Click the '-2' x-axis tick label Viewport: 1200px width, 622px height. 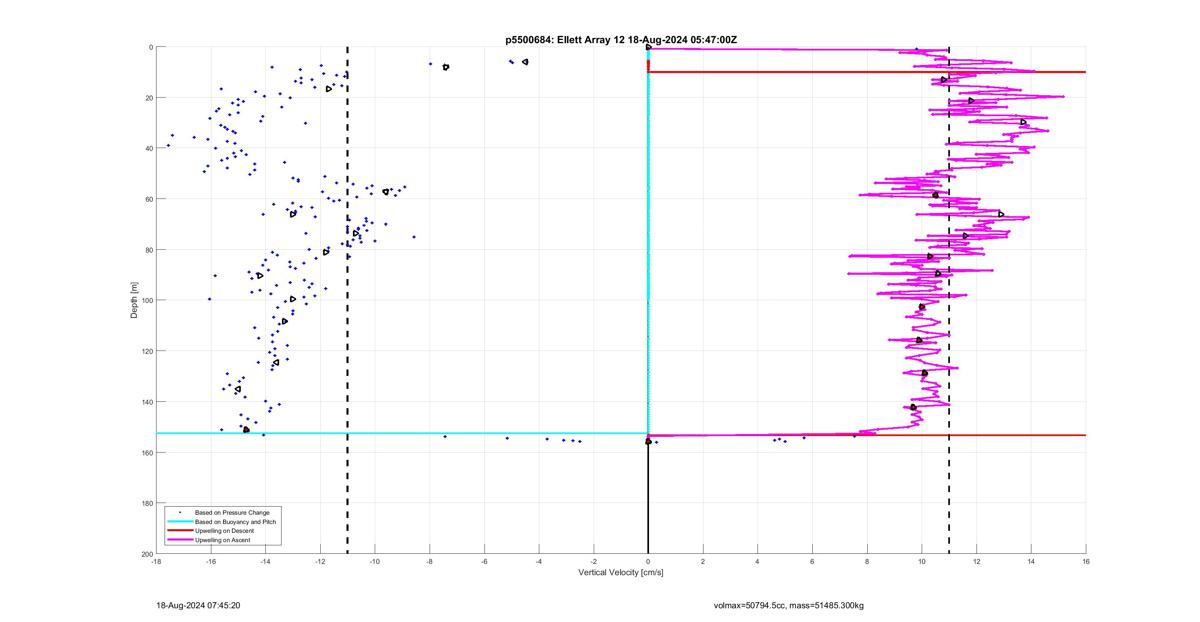(594, 561)
